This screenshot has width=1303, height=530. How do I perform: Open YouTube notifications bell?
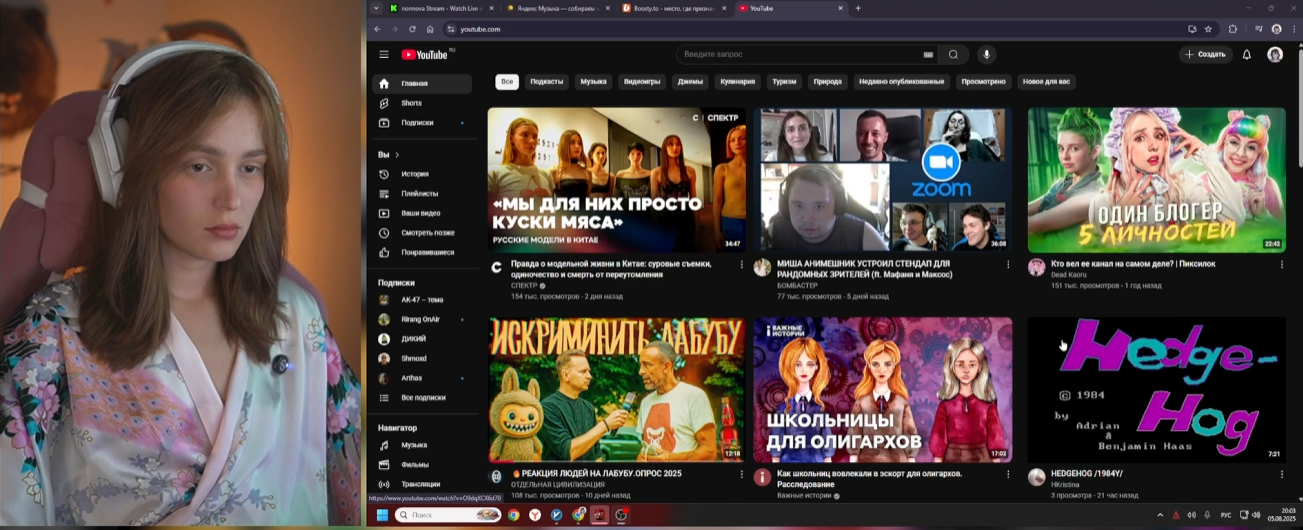pyautogui.click(x=1247, y=55)
